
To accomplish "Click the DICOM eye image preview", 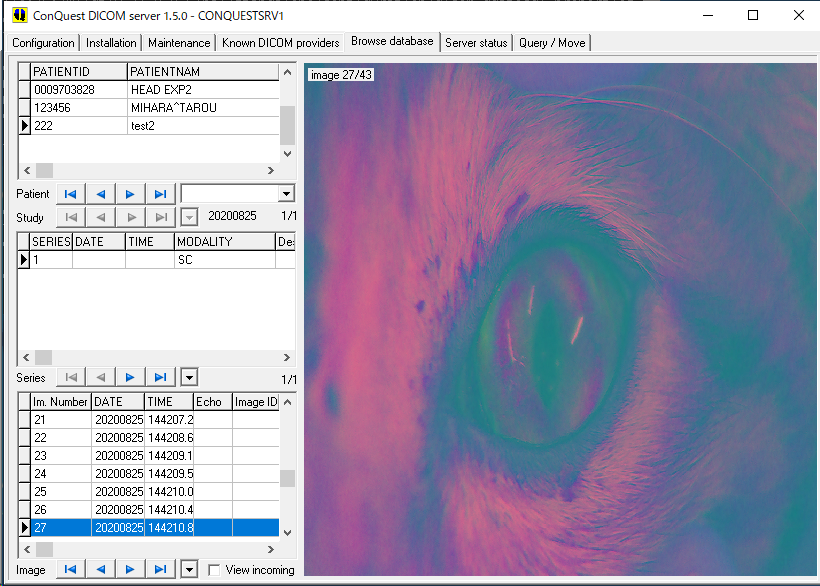I will click(x=561, y=319).
